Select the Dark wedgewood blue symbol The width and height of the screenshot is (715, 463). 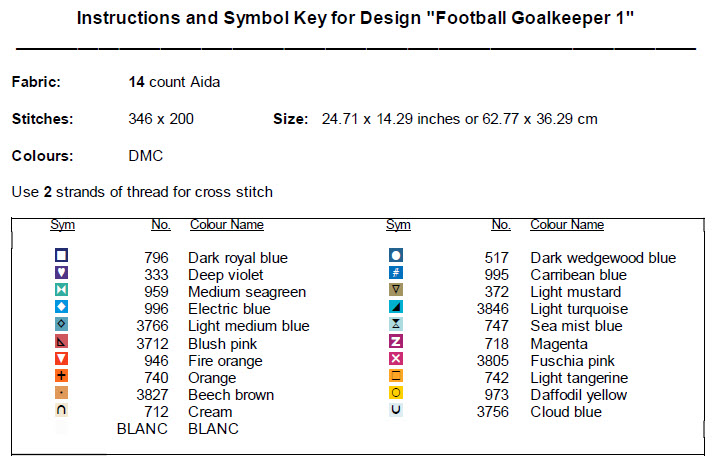click(396, 256)
